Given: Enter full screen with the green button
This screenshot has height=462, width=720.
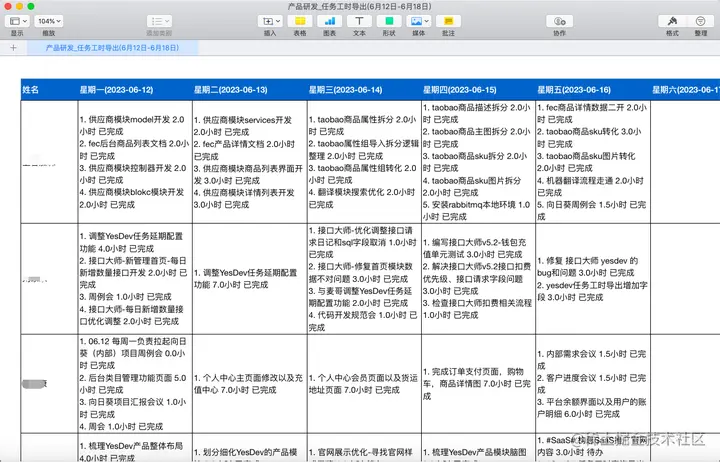Looking at the screenshot, I should [31, 6].
